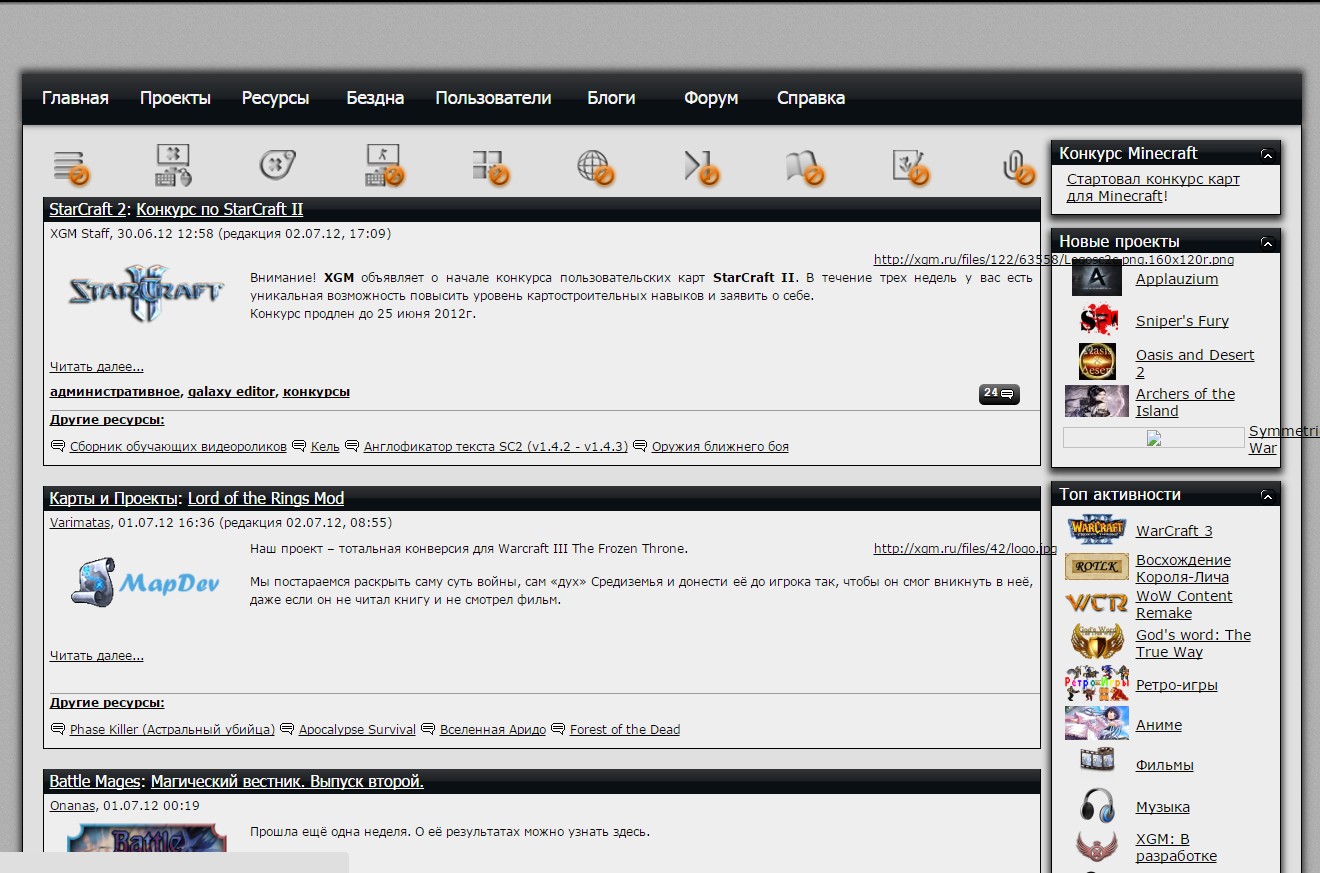The width and height of the screenshot is (1320, 873).
Task: Open Англофикатор текста SC2 resource link
Action: [x=496, y=447]
